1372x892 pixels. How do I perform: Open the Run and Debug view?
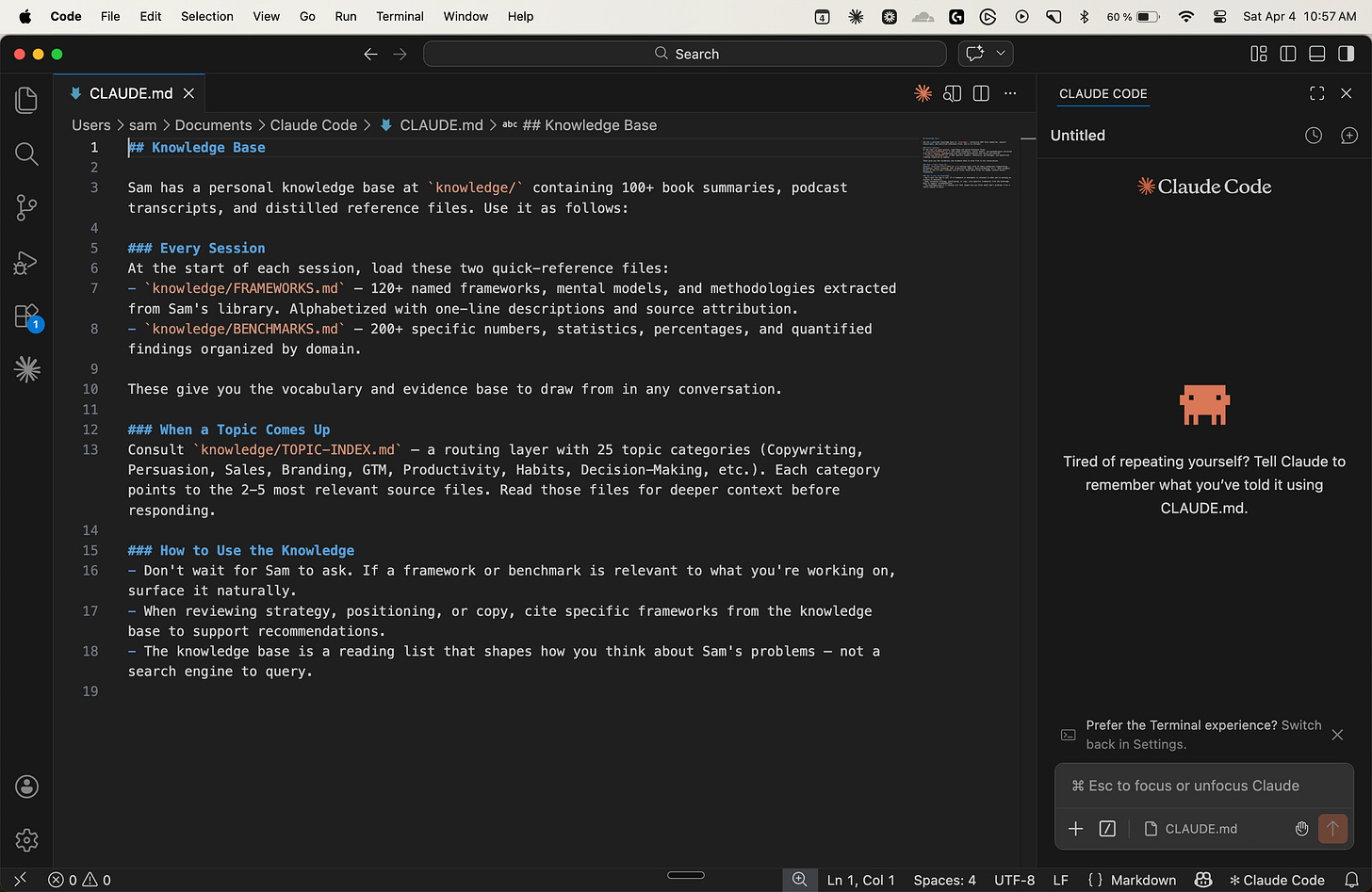[26, 263]
